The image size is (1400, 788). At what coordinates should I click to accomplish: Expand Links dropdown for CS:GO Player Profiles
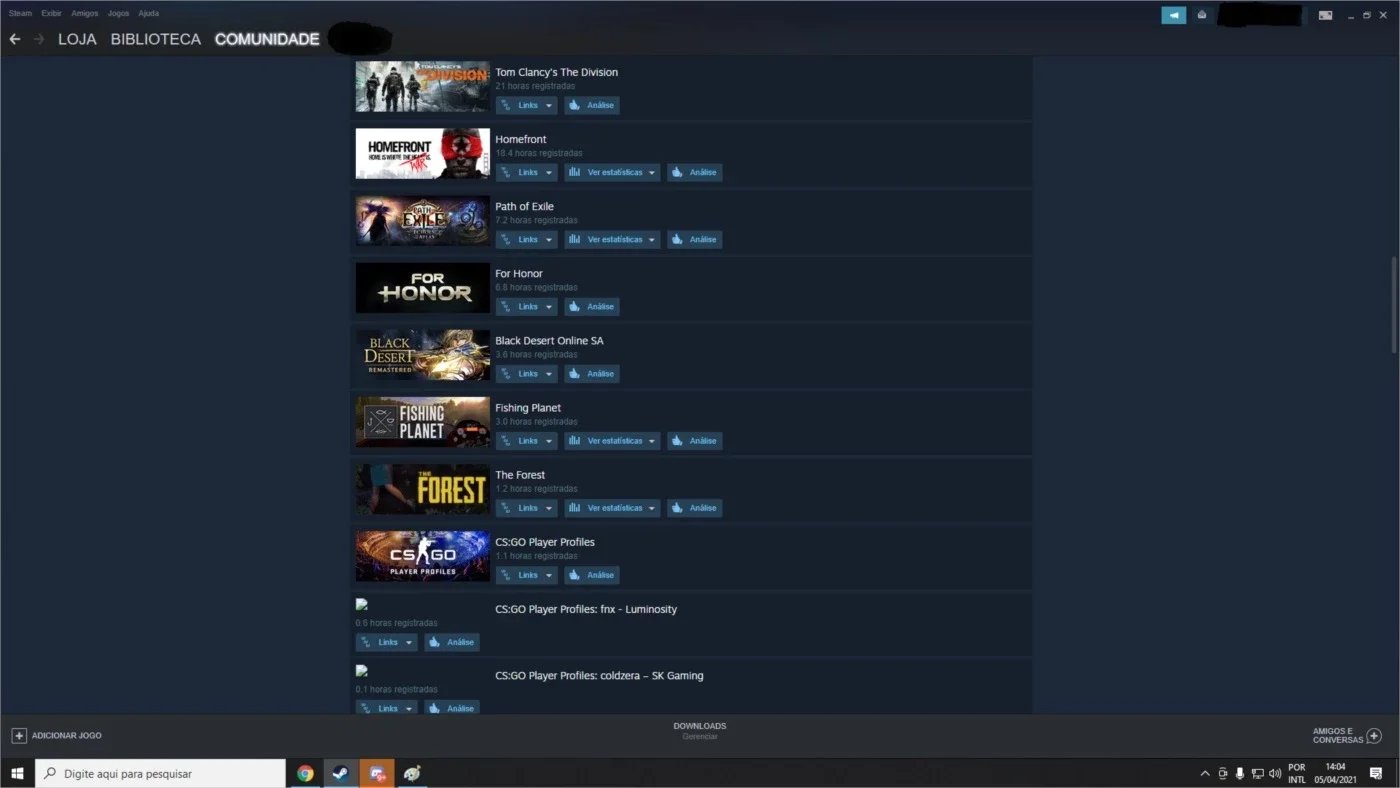(x=526, y=574)
